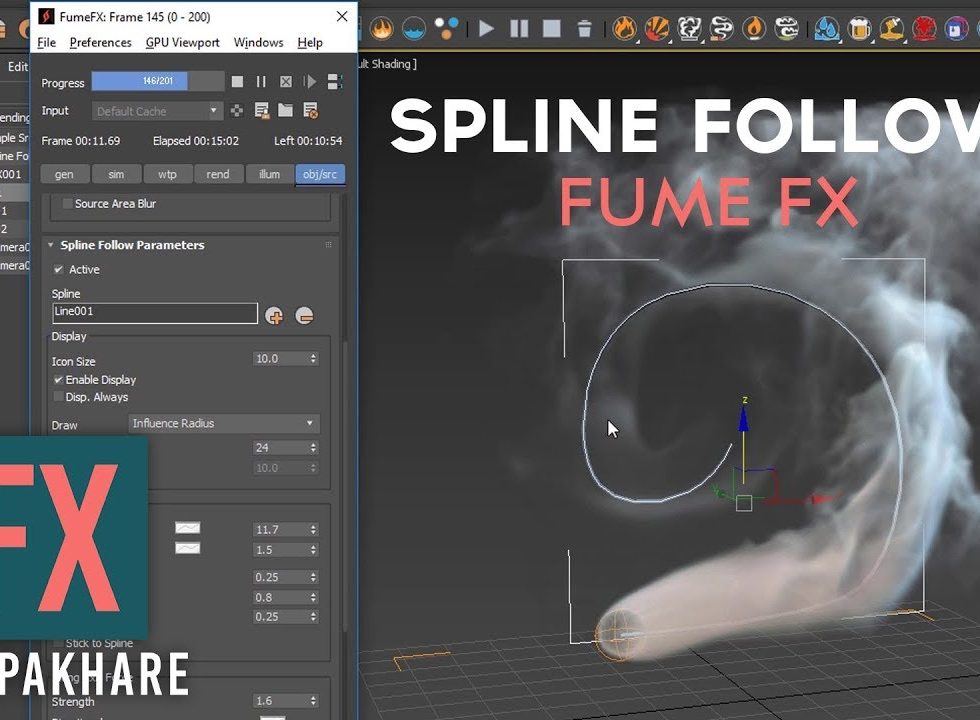Click the trash can icon in toolbar
This screenshot has height=720, width=980.
[584, 28]
